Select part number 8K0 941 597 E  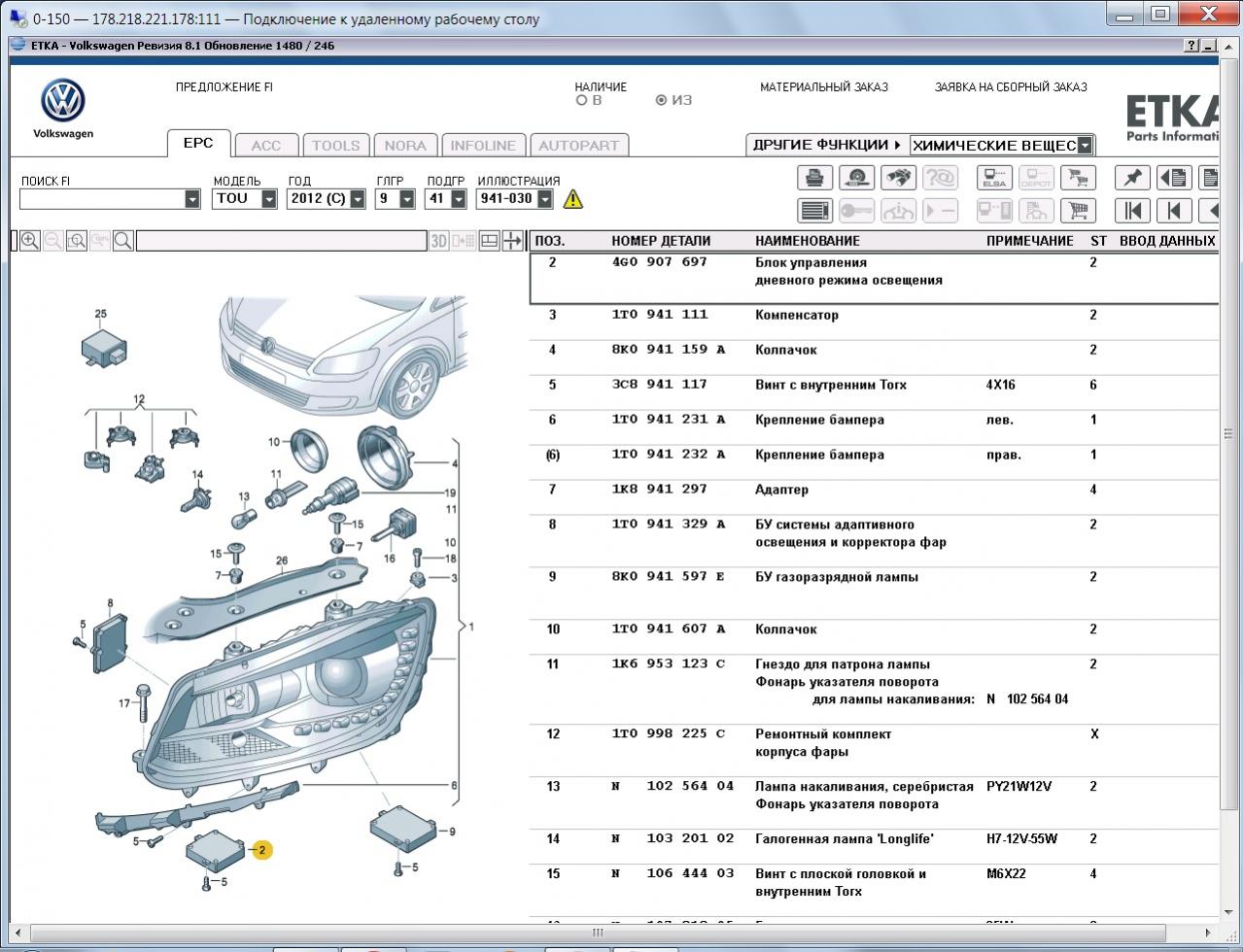click(x=669, y=577)
